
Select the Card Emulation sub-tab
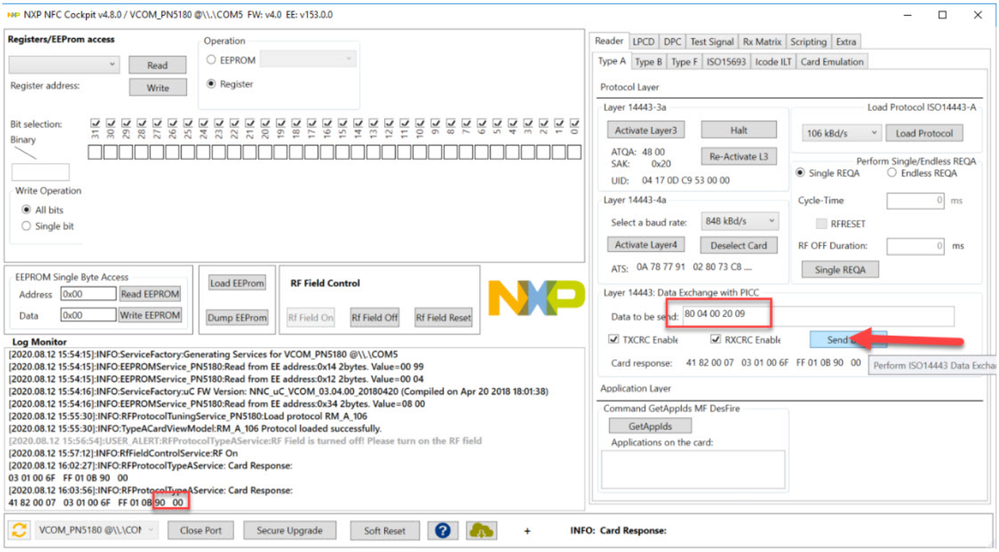tap(832, 62)
